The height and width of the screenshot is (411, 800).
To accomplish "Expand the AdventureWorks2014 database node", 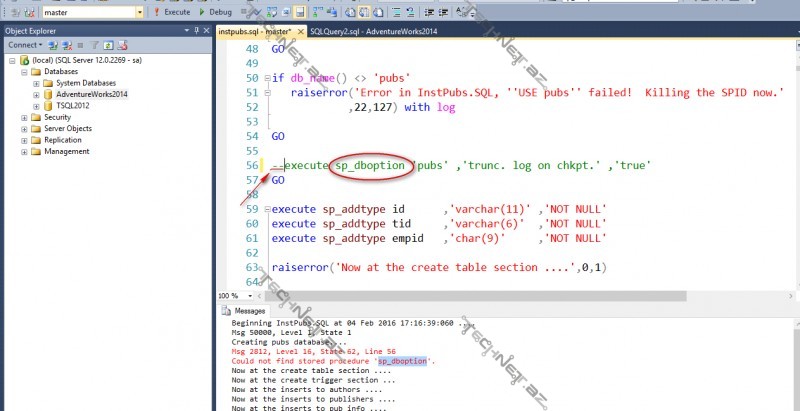I will (36, 94).
